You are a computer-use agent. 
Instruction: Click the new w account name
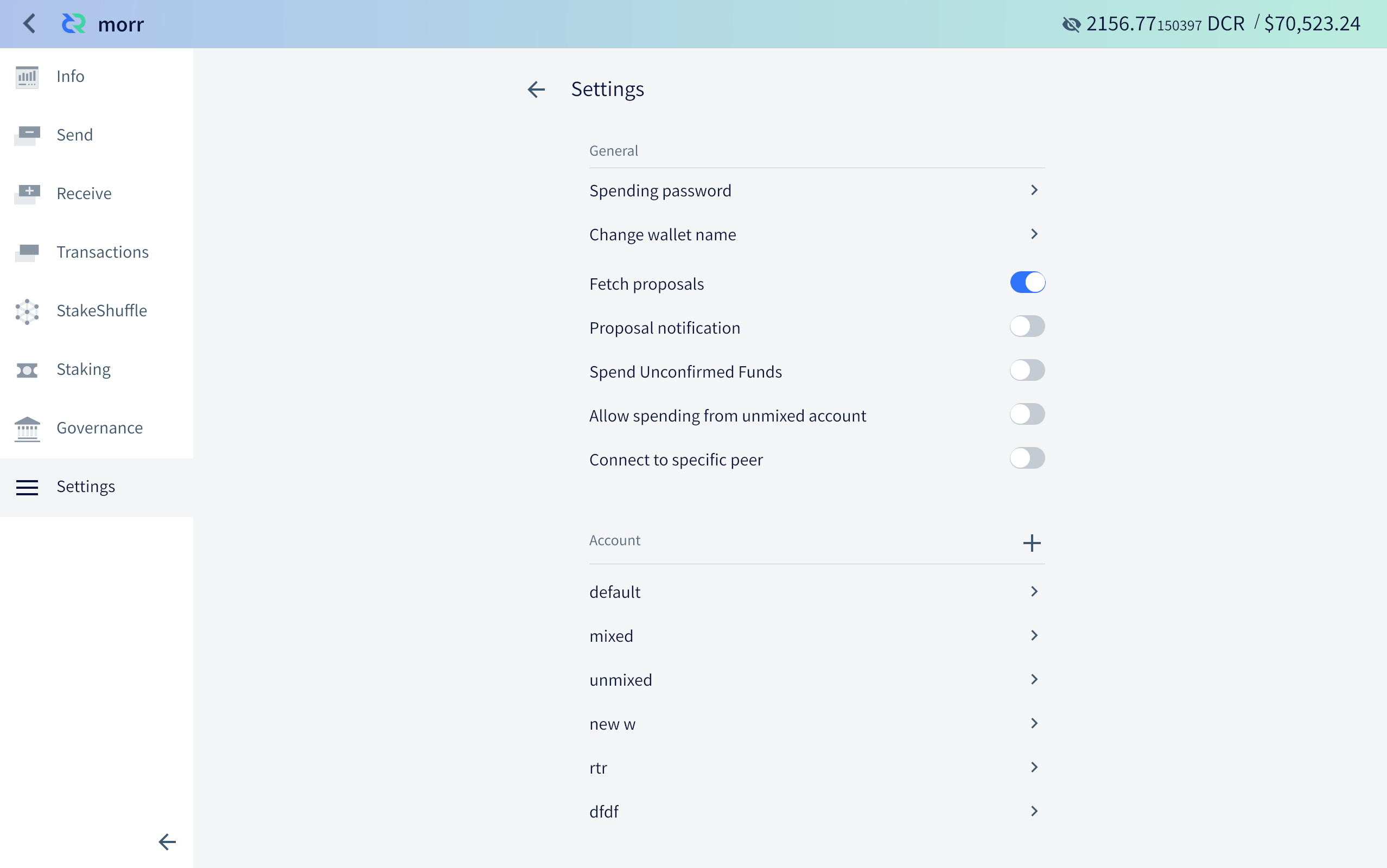pyautogui.click(x=613, y=724)
